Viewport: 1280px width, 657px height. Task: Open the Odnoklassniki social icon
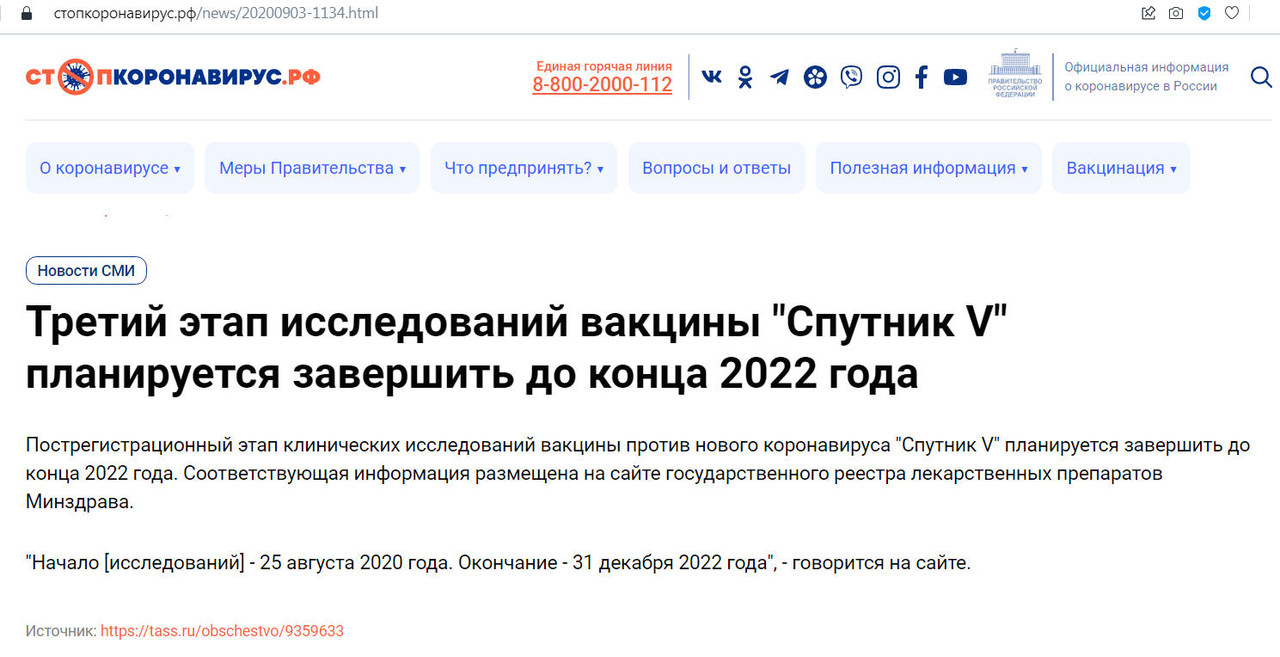tap(745, 77)
